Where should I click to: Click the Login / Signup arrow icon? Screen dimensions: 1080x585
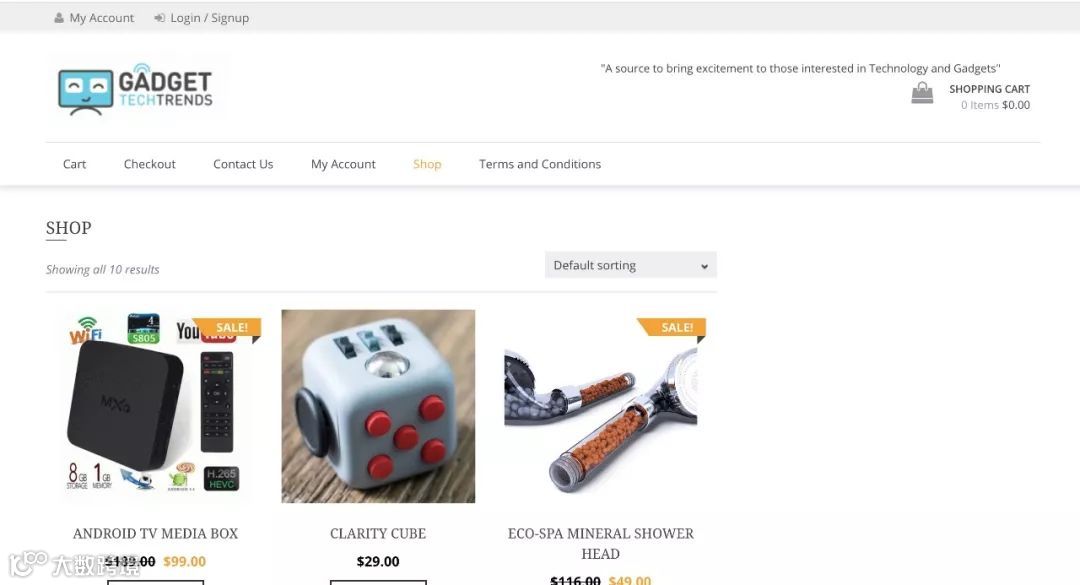click(x=159, y=18)
